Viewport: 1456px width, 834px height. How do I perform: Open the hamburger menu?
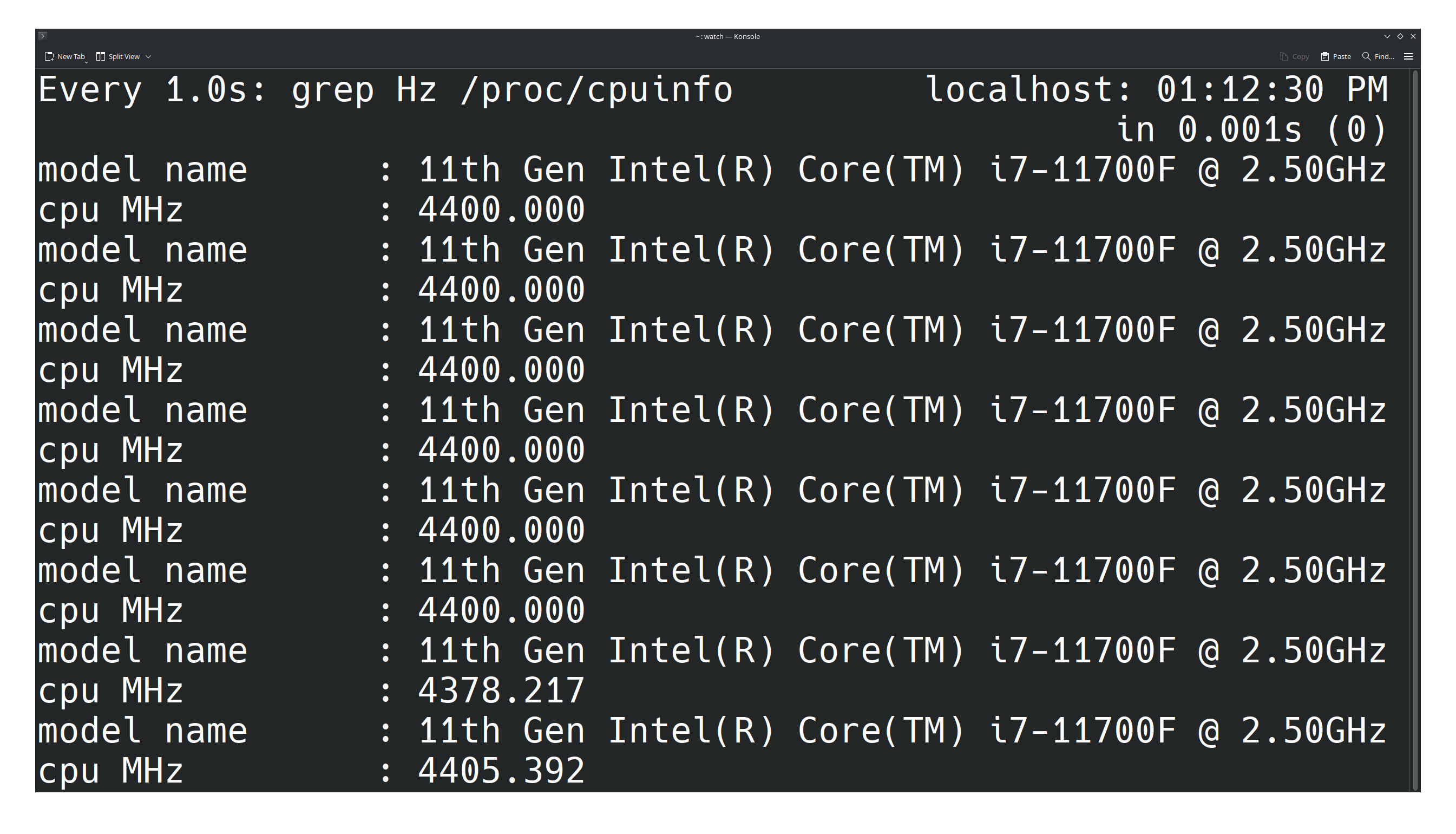(x=1408, y=56)
